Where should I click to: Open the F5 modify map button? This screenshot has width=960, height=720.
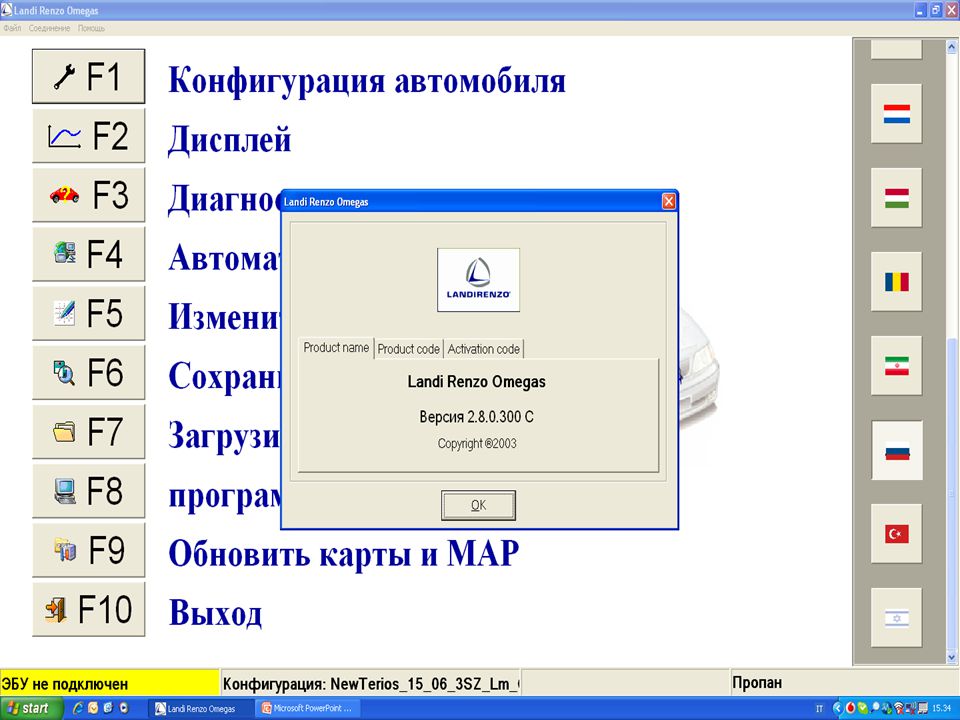[88, 313]
